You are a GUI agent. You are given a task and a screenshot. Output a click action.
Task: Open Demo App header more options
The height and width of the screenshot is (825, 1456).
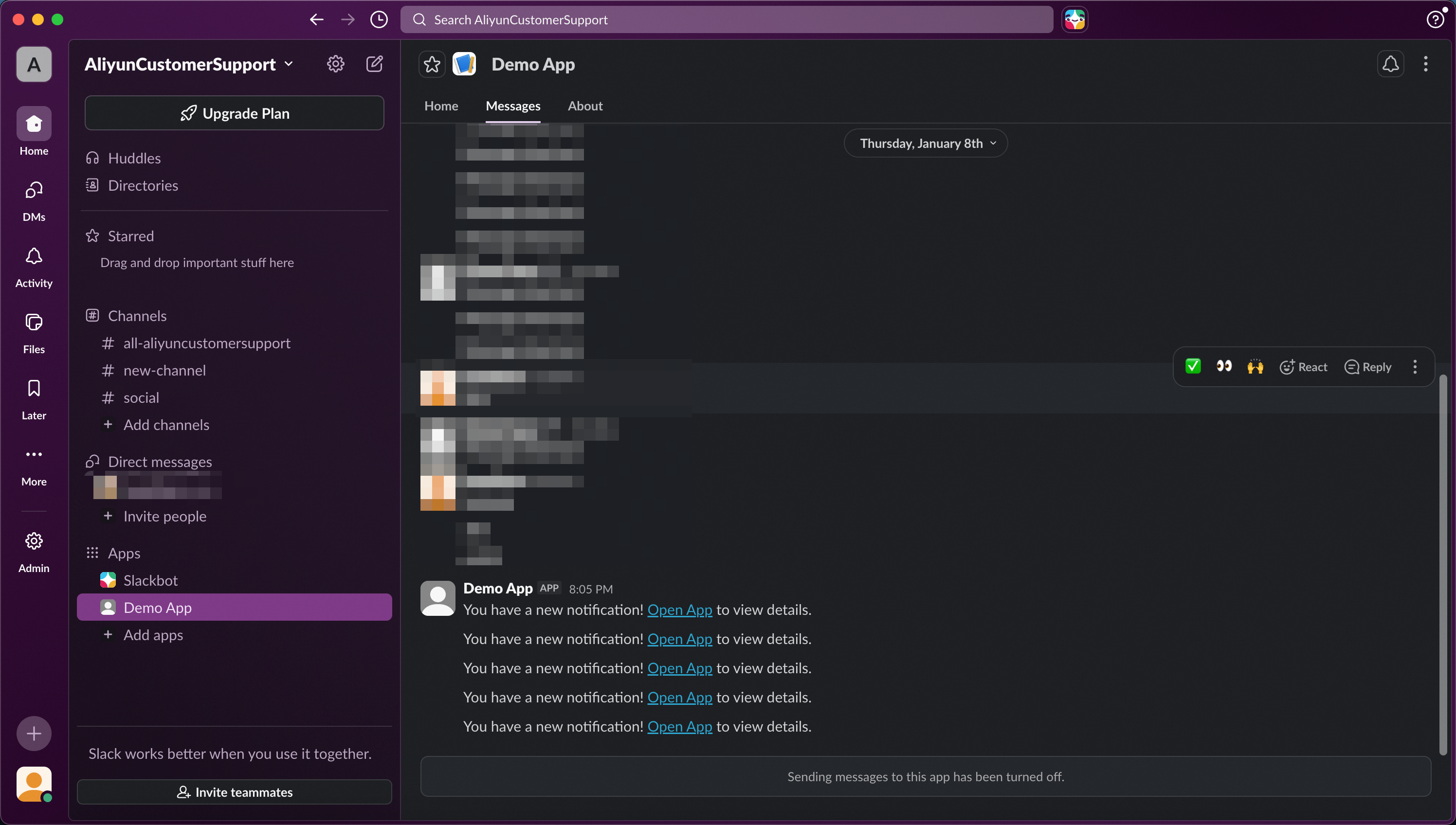(x=1425, y=64)
